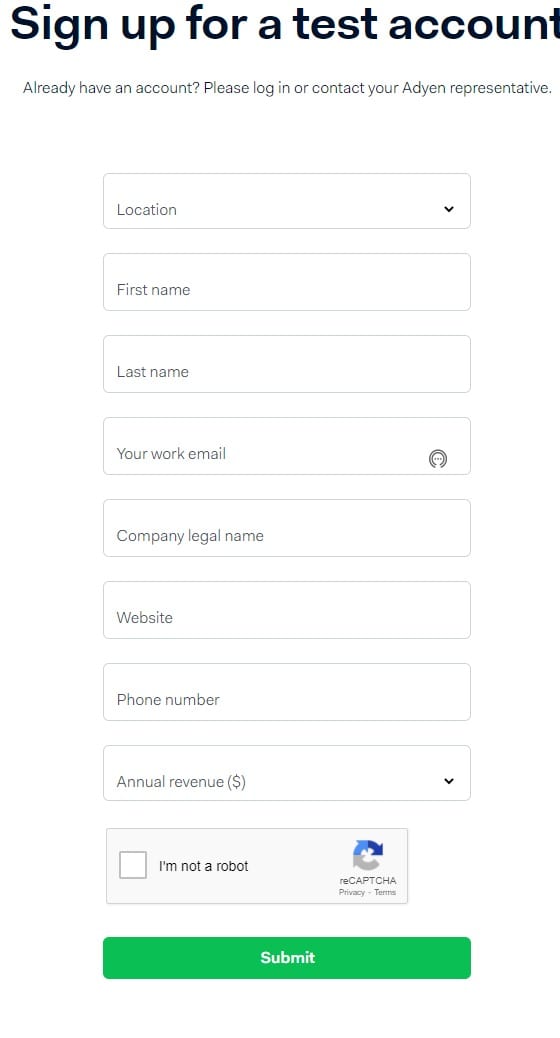Click the Annual revenue chevron arrow
The width and height of the screenshot is (560, 1038).
(x=449, y=781)
